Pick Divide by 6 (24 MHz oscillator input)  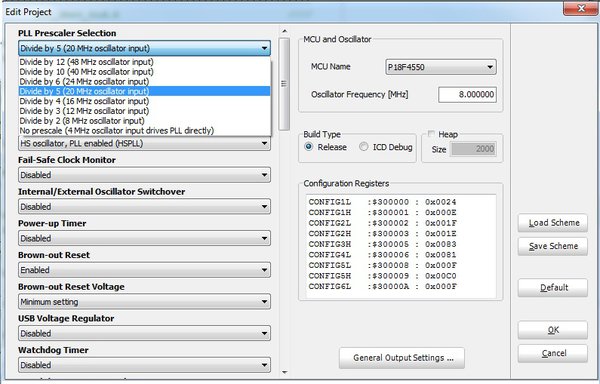[145, 81]
